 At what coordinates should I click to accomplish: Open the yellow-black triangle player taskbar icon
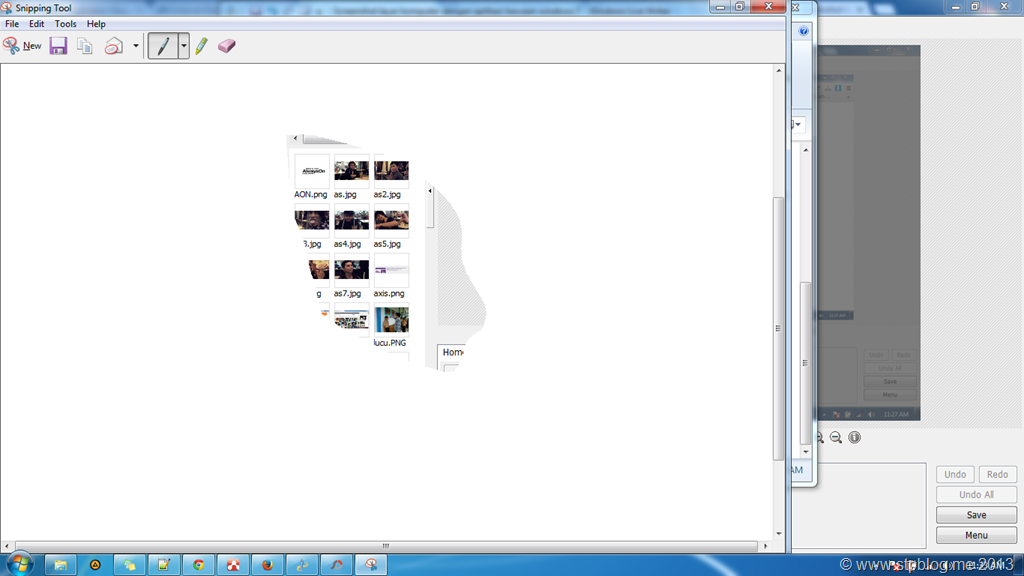coord(95,565)
